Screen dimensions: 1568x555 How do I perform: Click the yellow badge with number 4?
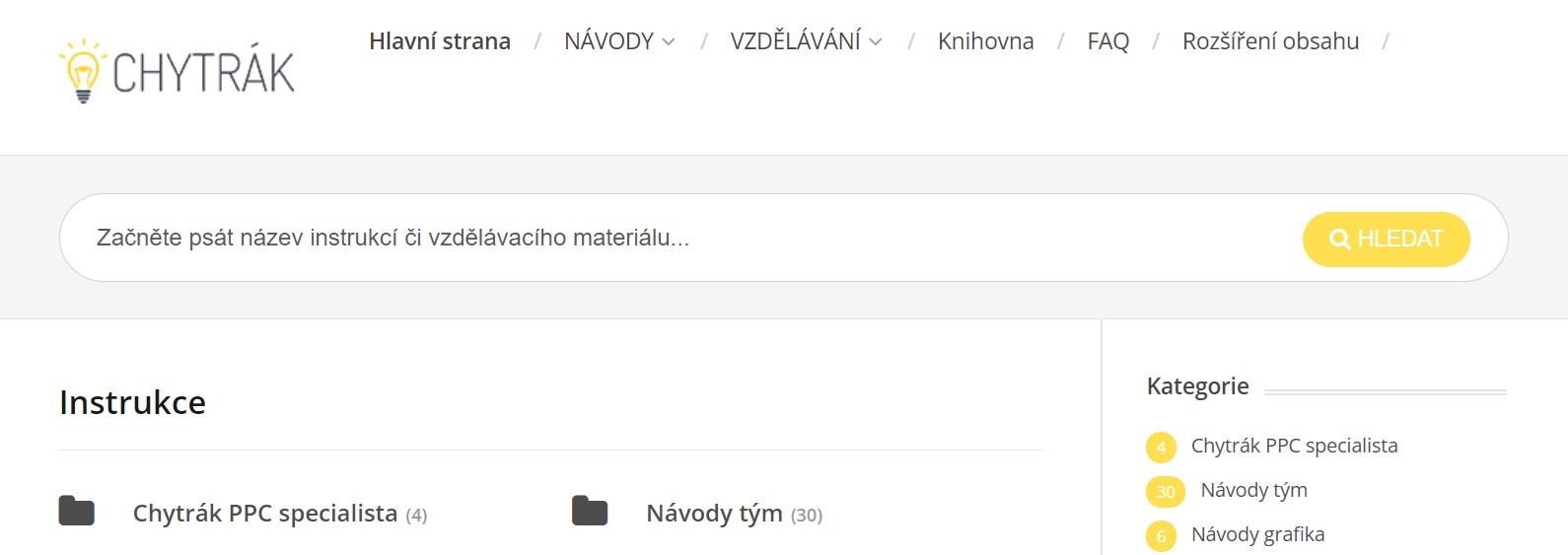pos(1161,448)
